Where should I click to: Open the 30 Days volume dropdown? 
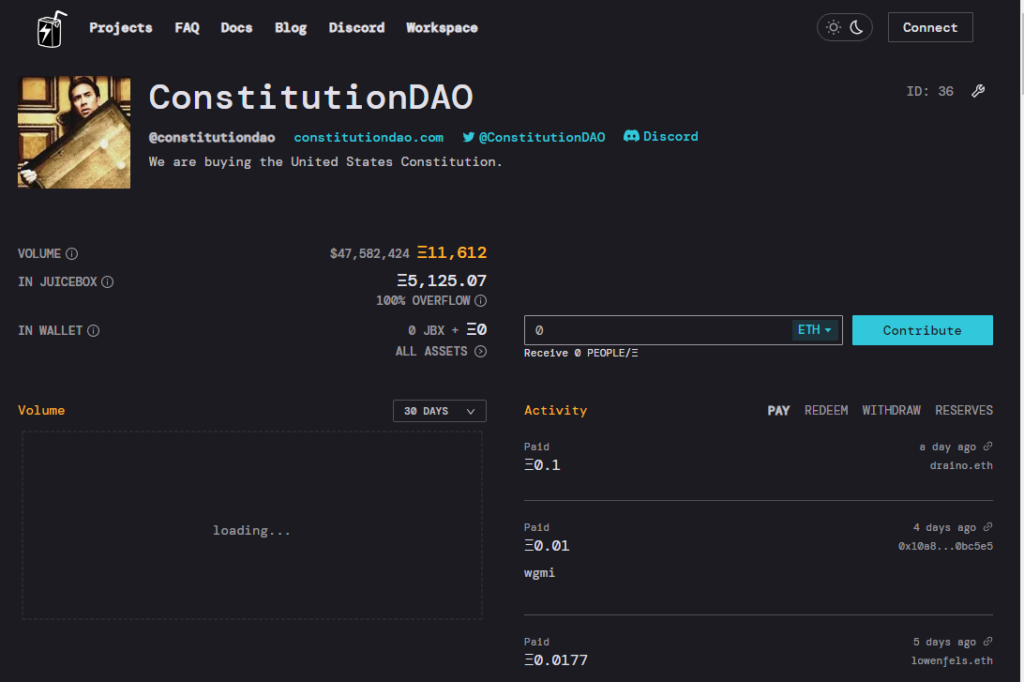click(x=440, y=411)
